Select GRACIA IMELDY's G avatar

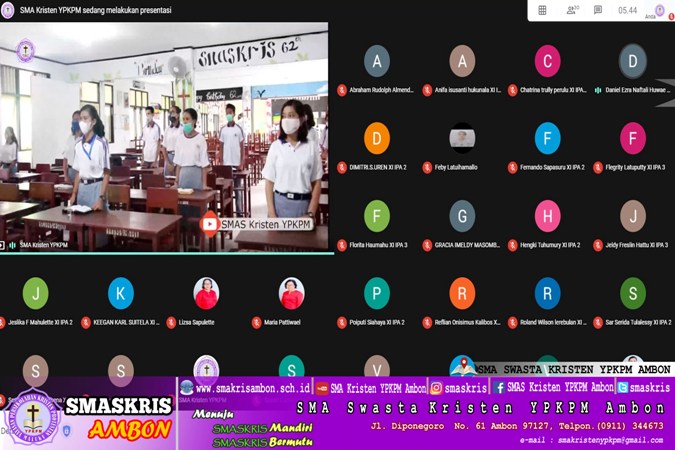coord(462,216)
